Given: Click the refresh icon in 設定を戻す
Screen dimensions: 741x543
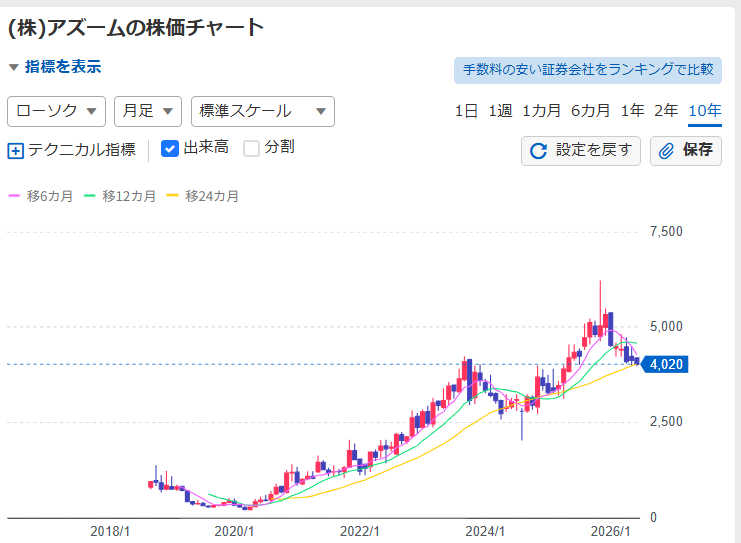Looking at the screenshot, I should pyautogui.click(x=538, y=151).
